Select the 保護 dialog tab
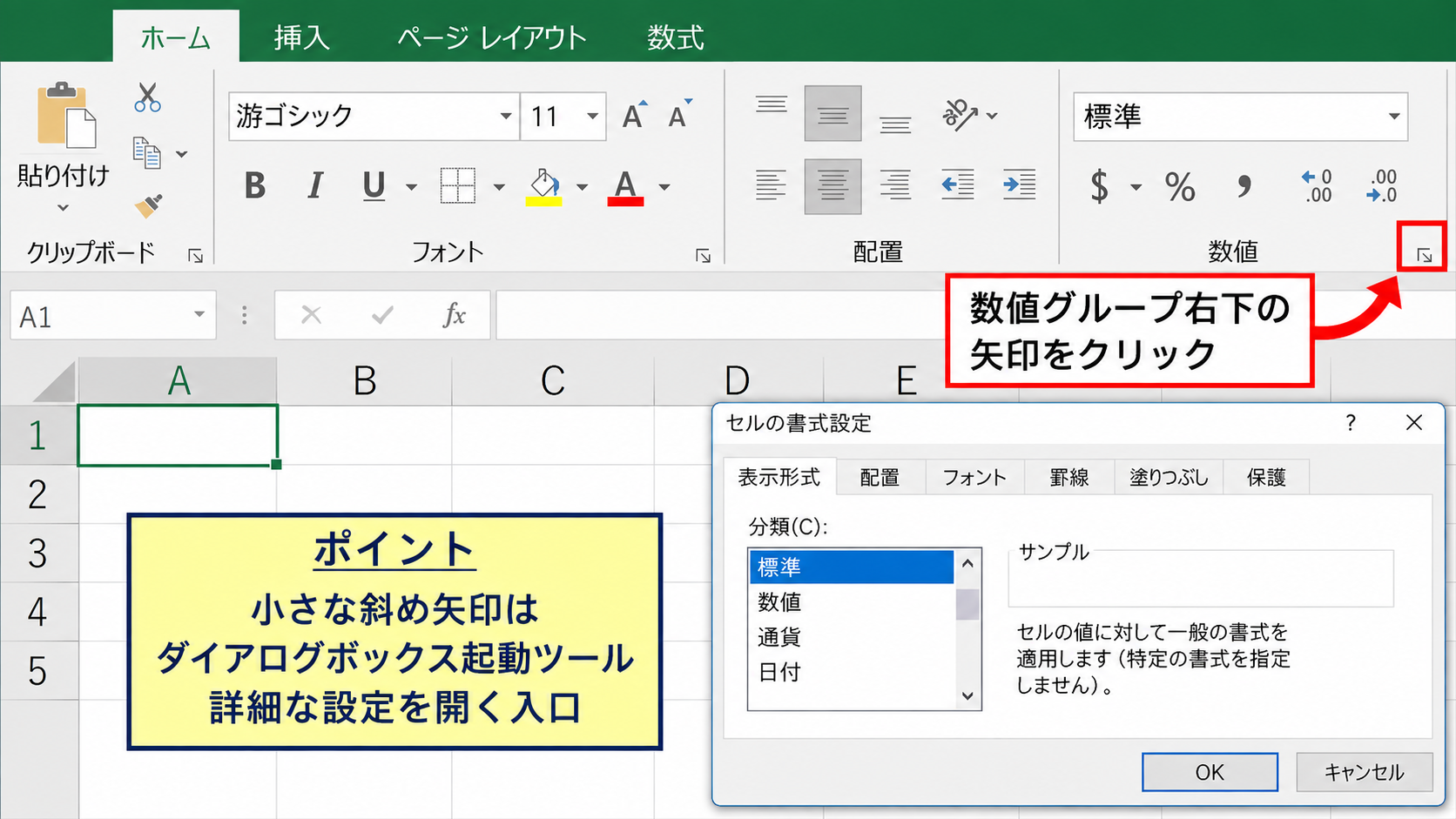Viewport: 1456px width, 819px height. 1266,477
